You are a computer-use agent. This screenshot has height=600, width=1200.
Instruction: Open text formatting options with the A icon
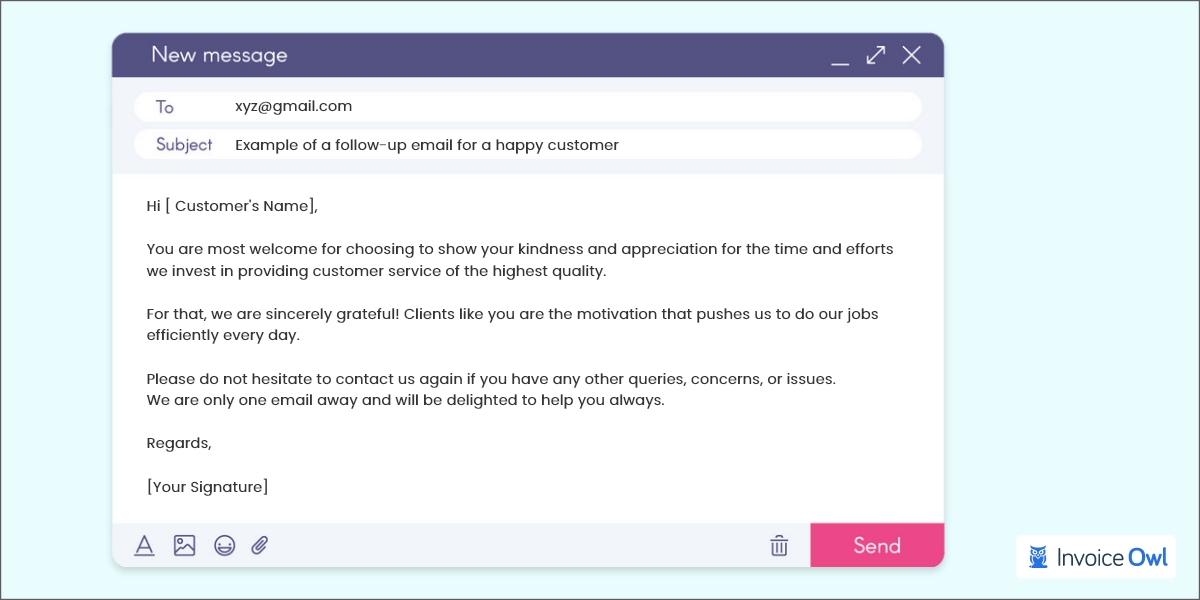(144, 545)
